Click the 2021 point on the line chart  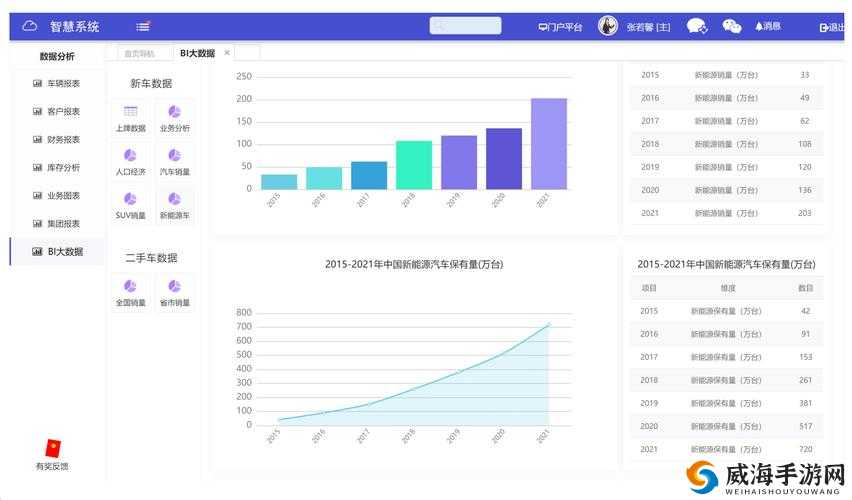pyautogui.click(x=548, y=324)
